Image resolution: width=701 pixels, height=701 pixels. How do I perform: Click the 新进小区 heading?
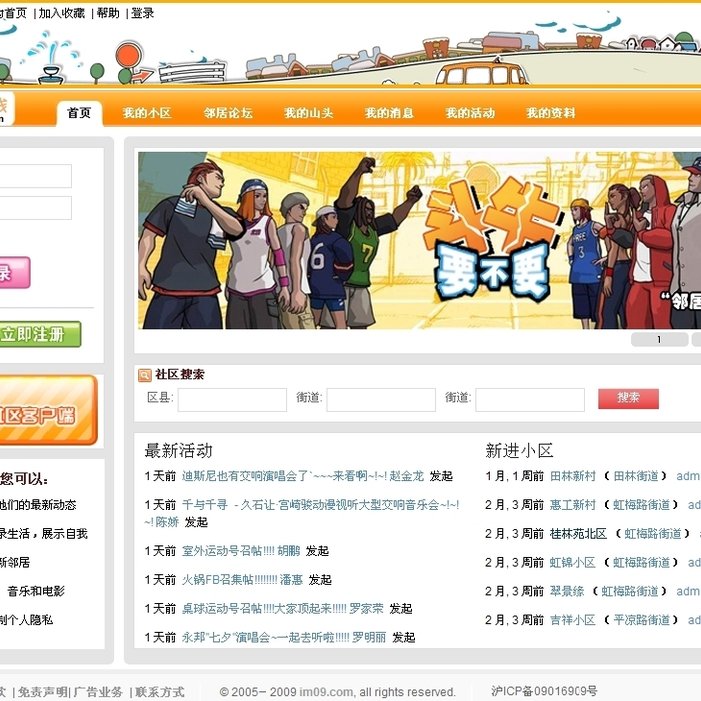click(x=519, y=451)
